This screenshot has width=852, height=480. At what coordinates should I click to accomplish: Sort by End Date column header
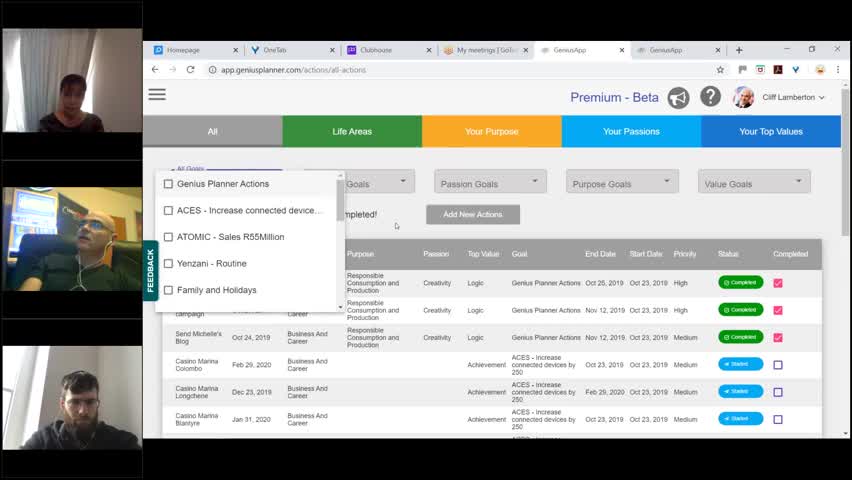tap(600, 254)
